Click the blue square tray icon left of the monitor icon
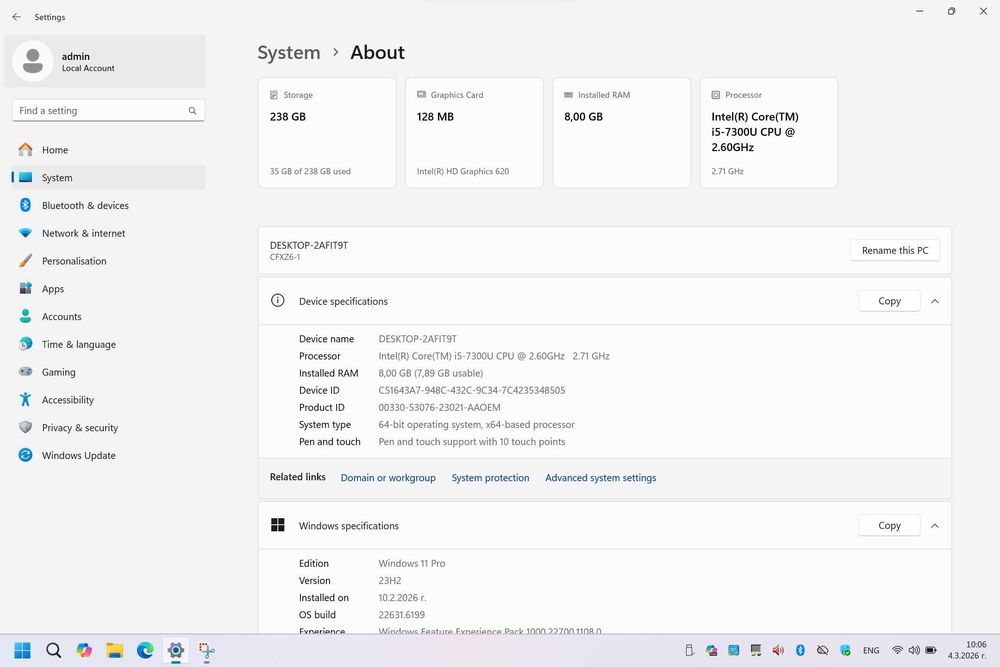The height and width of the screenshot is (667, 1000). coord(733,650)
